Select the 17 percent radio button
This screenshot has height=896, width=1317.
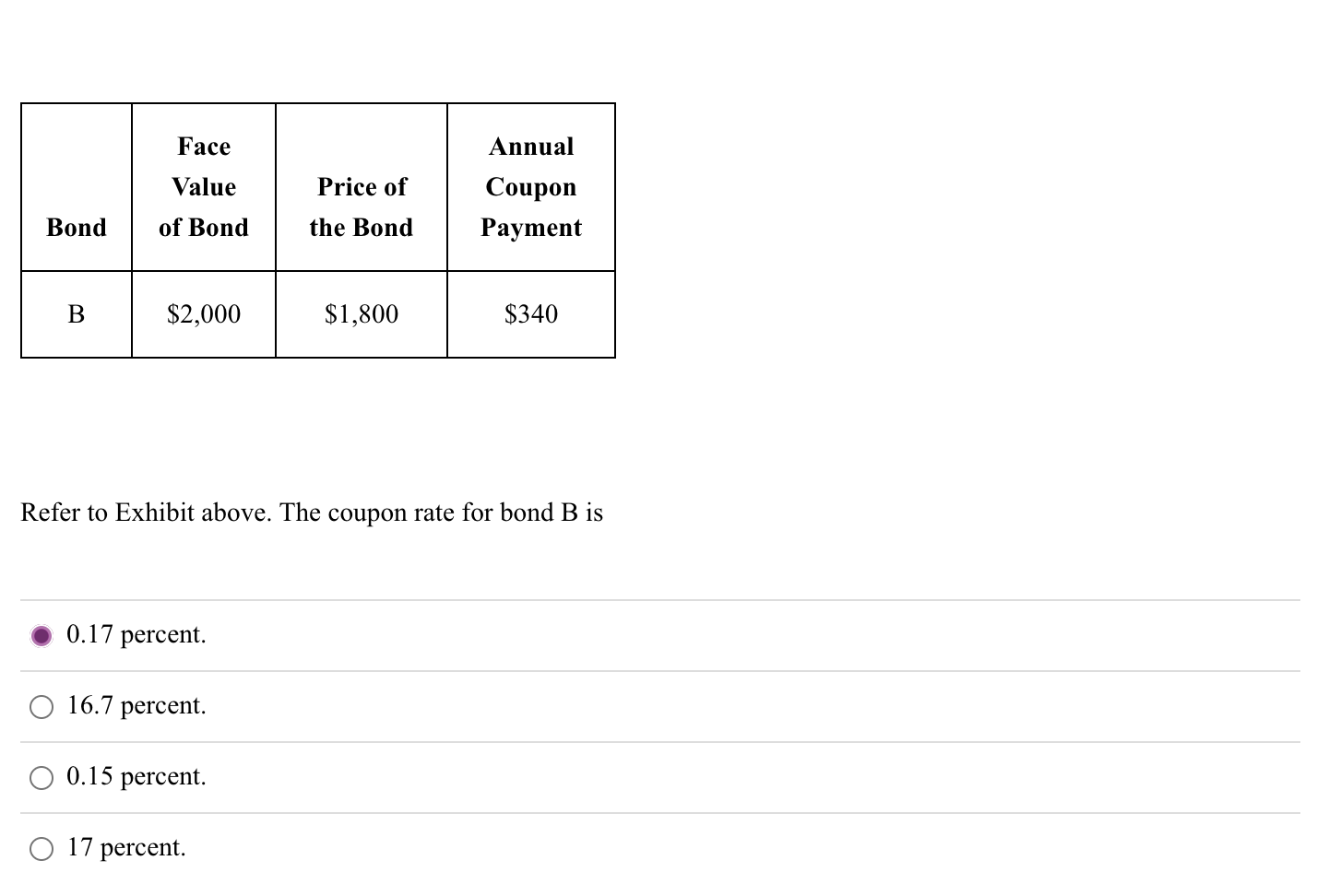tap(41, 848)
